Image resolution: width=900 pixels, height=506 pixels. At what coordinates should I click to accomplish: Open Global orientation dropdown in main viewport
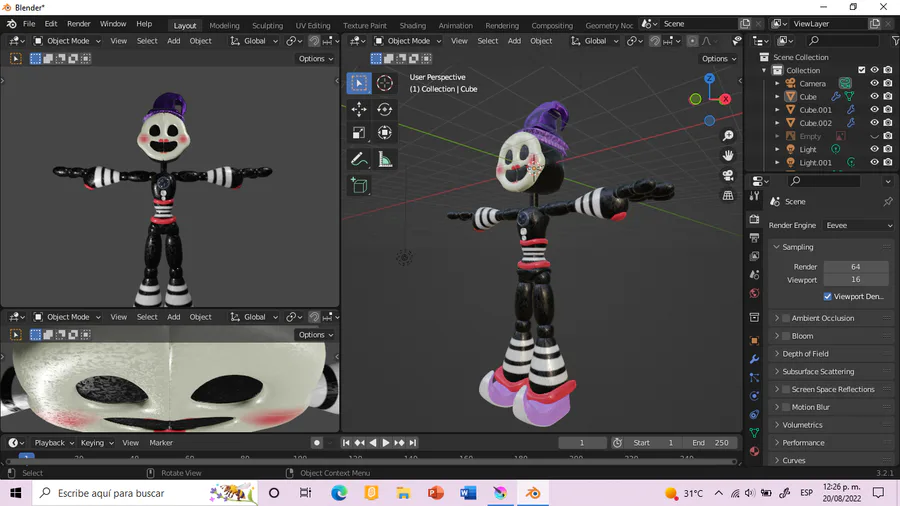594,41
